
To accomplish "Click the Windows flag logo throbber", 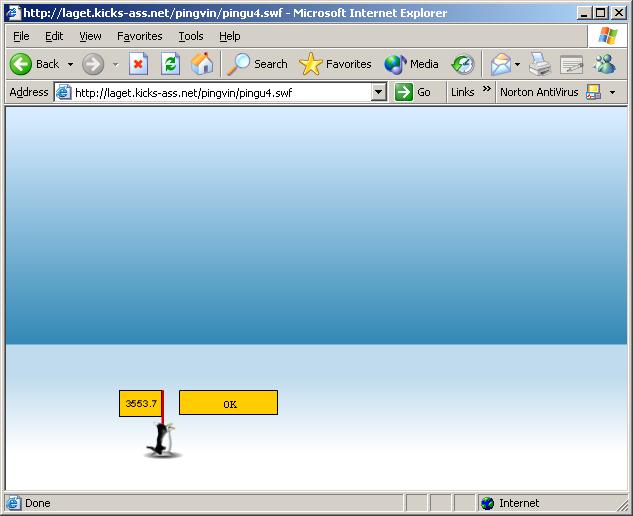I will pos(607,36).
